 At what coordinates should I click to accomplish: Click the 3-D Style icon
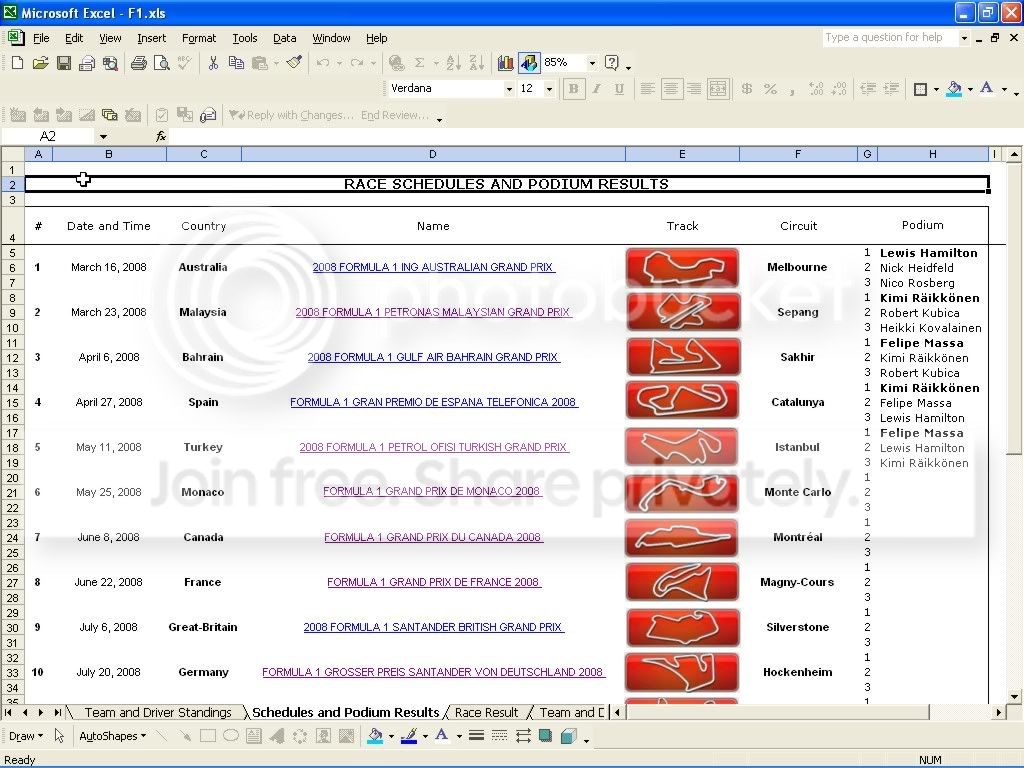(568, 736)
